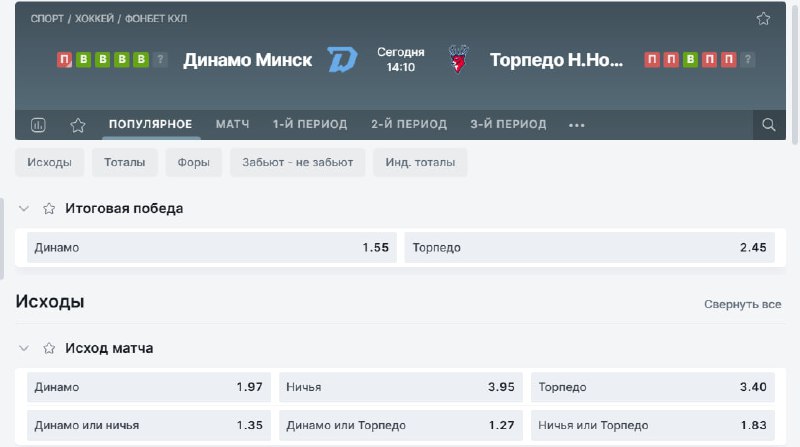800x447 pixels.
Task: Open more tabs via three dots
Action: coord(577,125)
